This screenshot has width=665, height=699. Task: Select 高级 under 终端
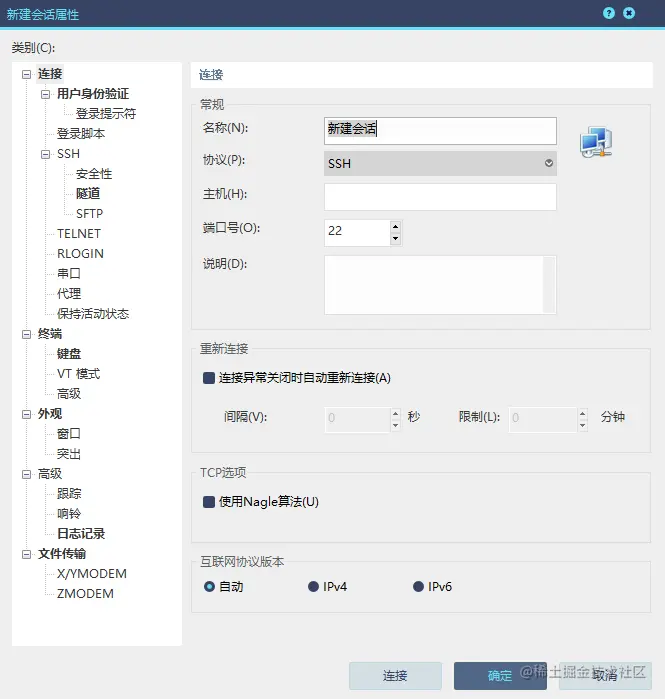tap(69, 394)
